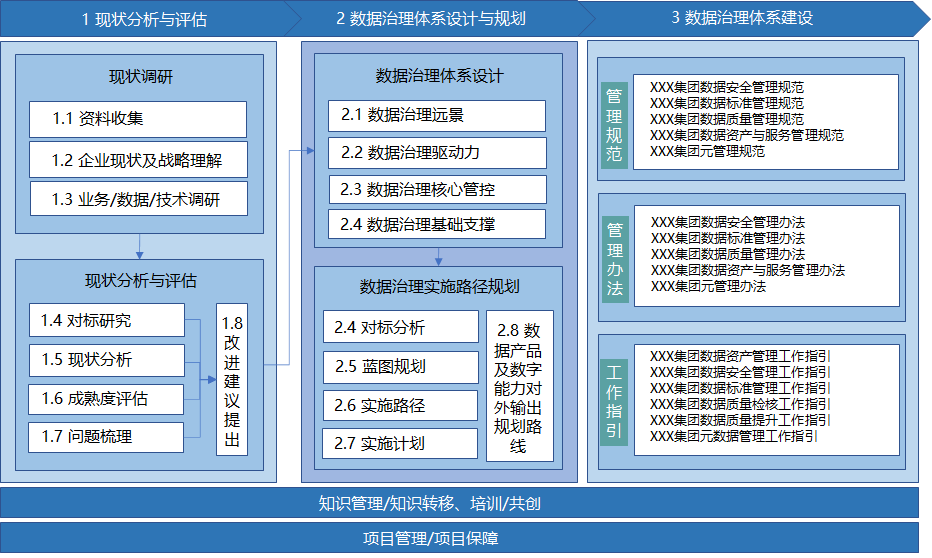Click 'XXX集团数据安全管理规范' text line
This screenshot has height=558, width=932.
click(726, 88)
